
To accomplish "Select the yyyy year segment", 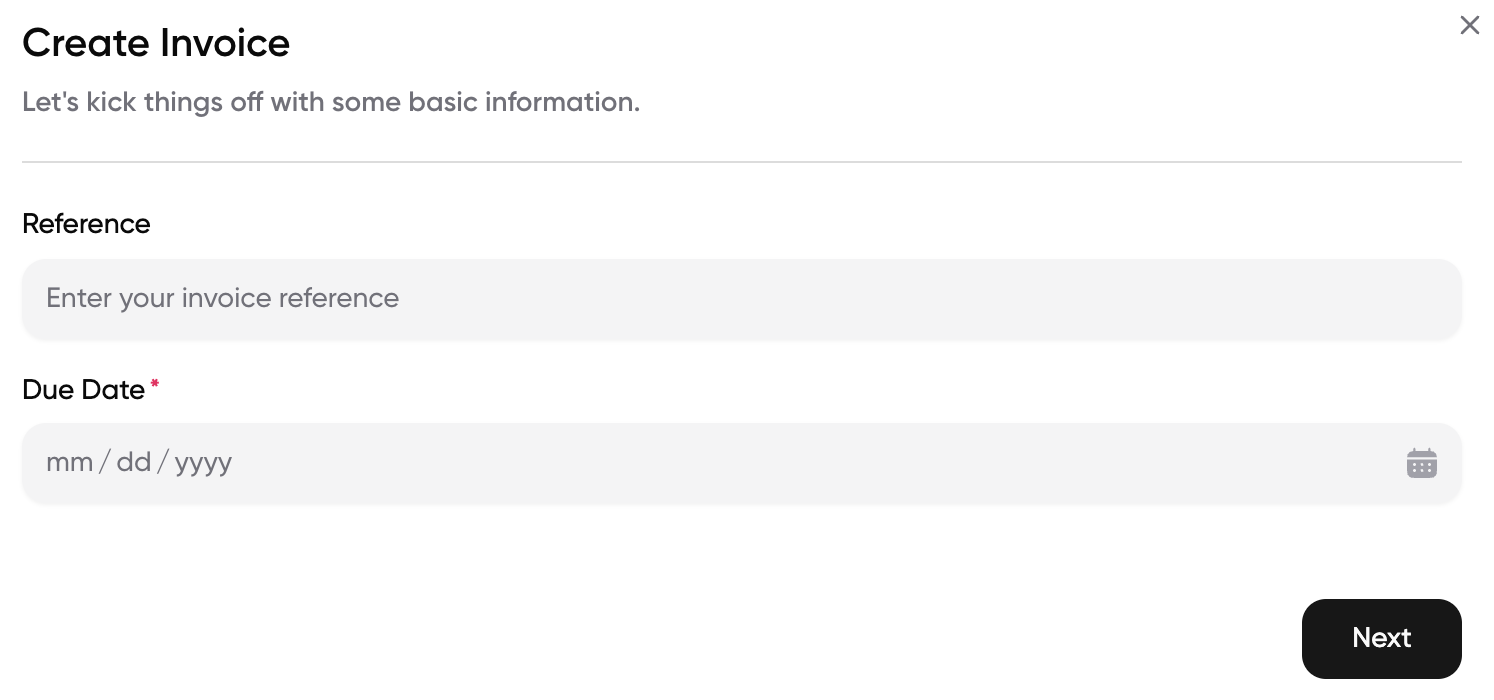I will coord(203,463).
